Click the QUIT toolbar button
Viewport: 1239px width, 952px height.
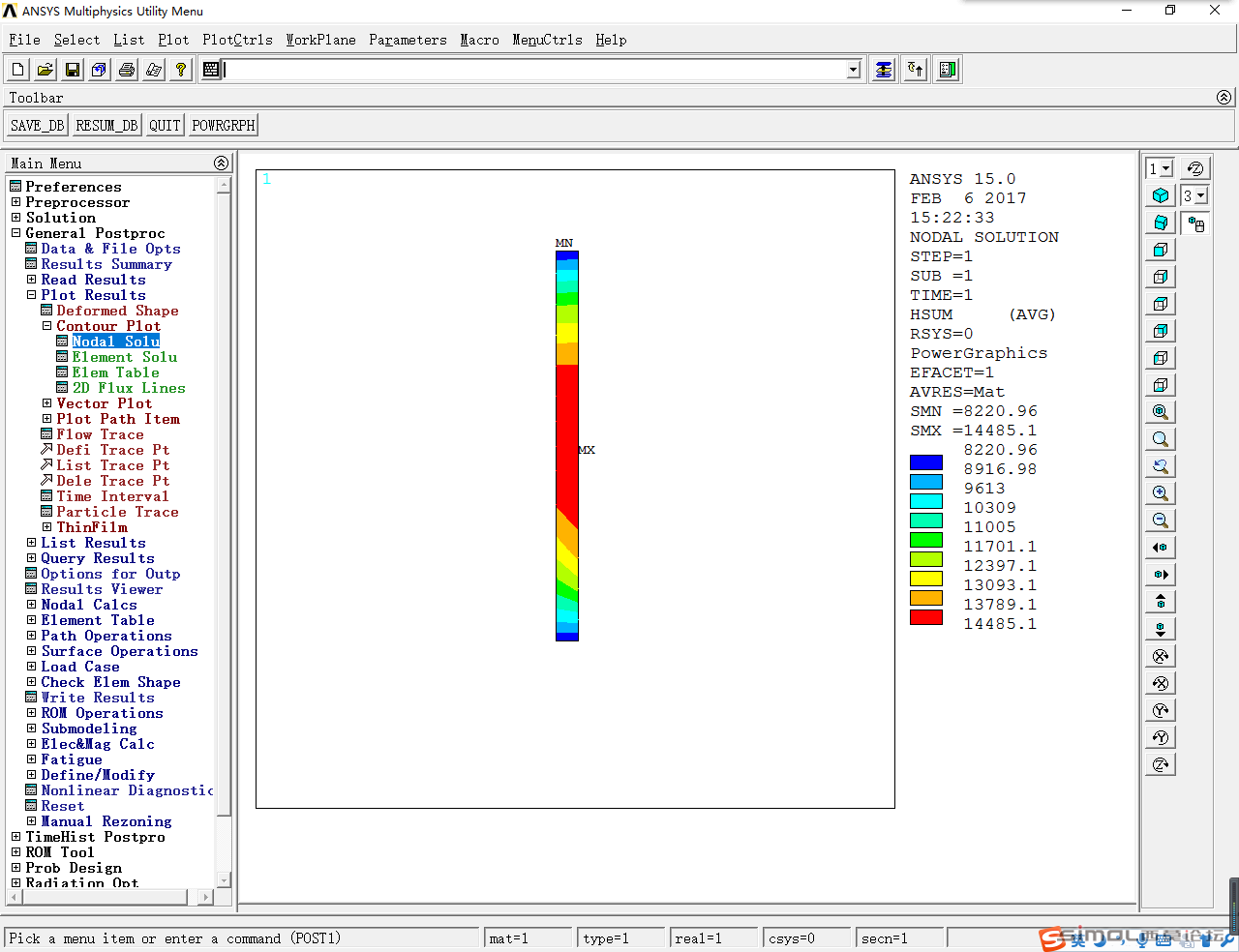pyautogui.click(x=165, y=126)
